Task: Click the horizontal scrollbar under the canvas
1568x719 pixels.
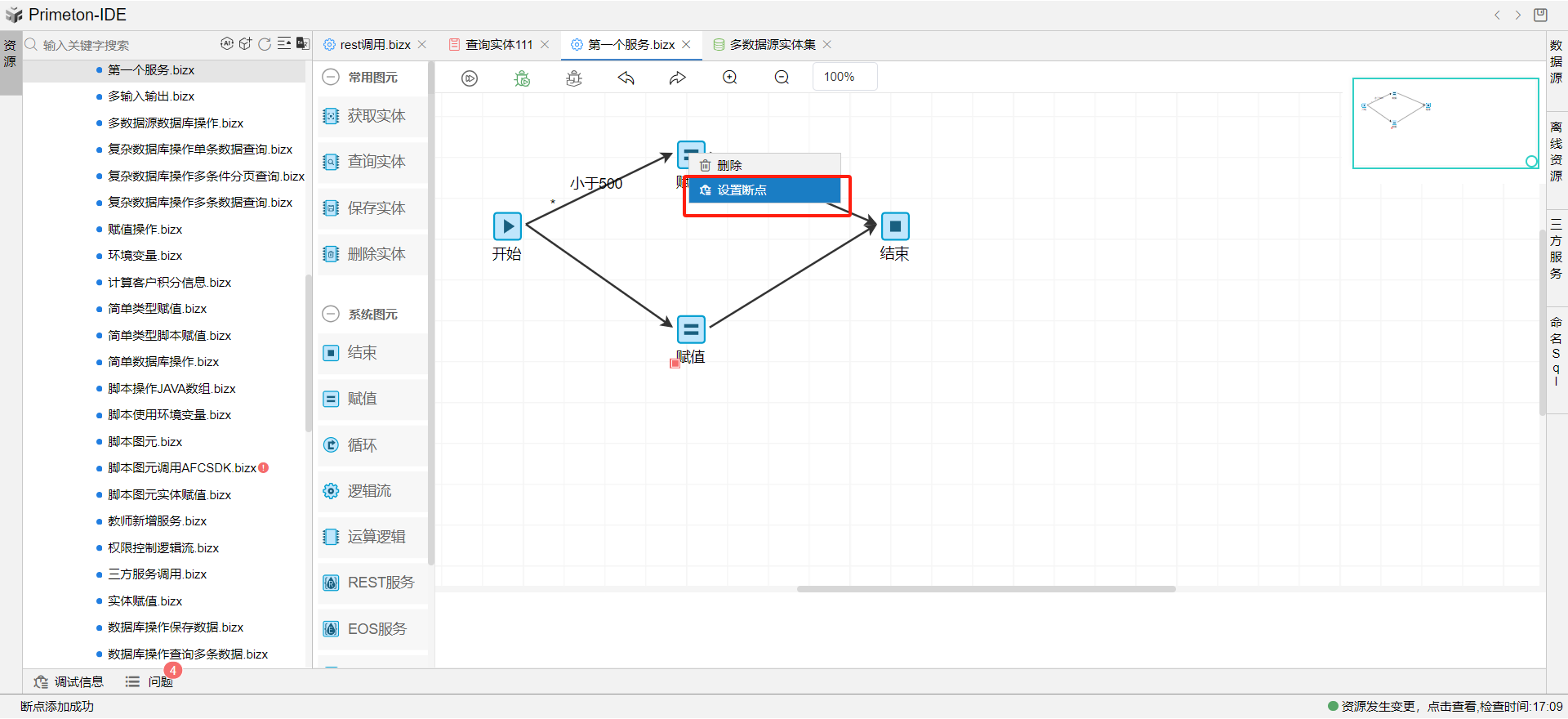Action: click(986, 588)
